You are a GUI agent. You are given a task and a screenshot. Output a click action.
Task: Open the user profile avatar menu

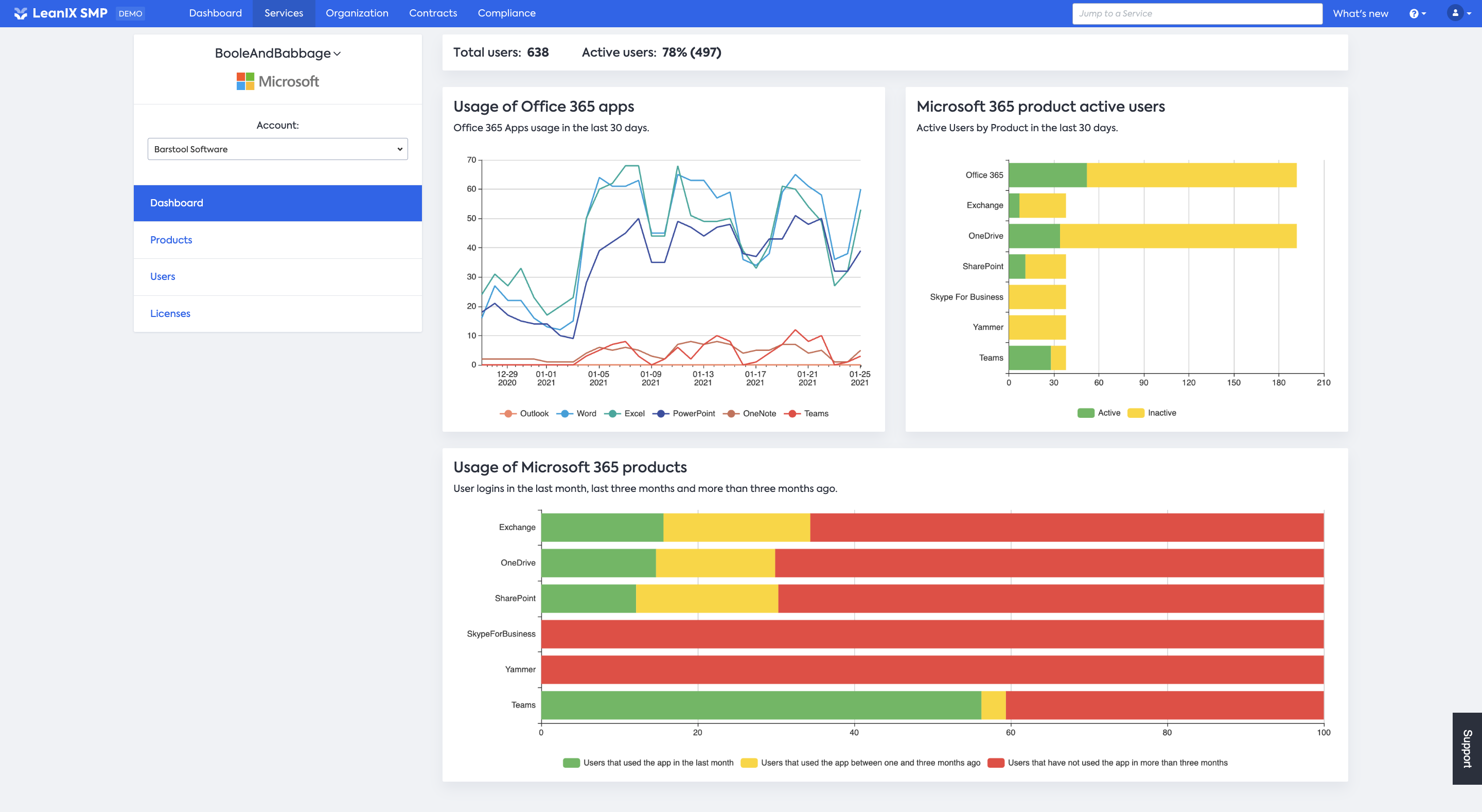(x=1456, y=13)
